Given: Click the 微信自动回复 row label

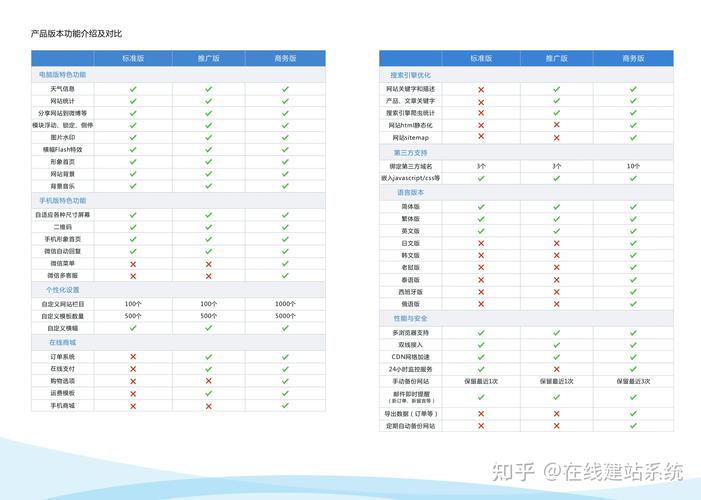Looking at the screenshot, I should tap(63, 251).
